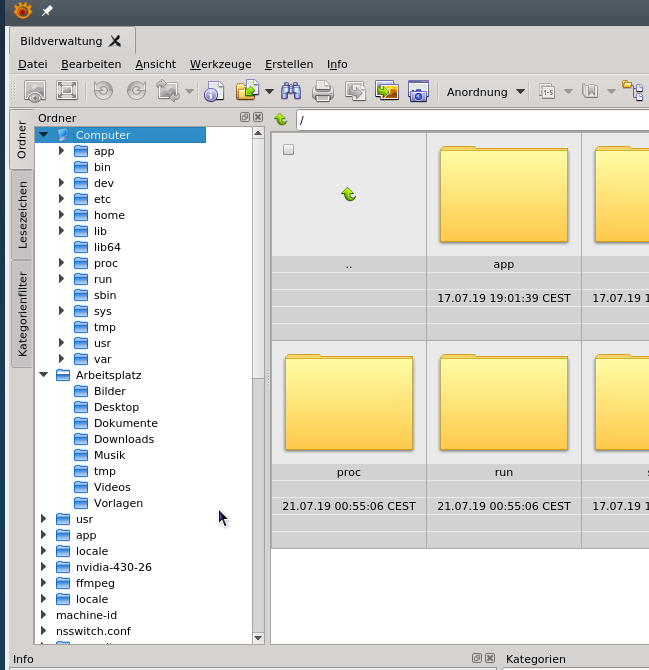
Task: Expand the home folder in tree
Action: [61, 215]
